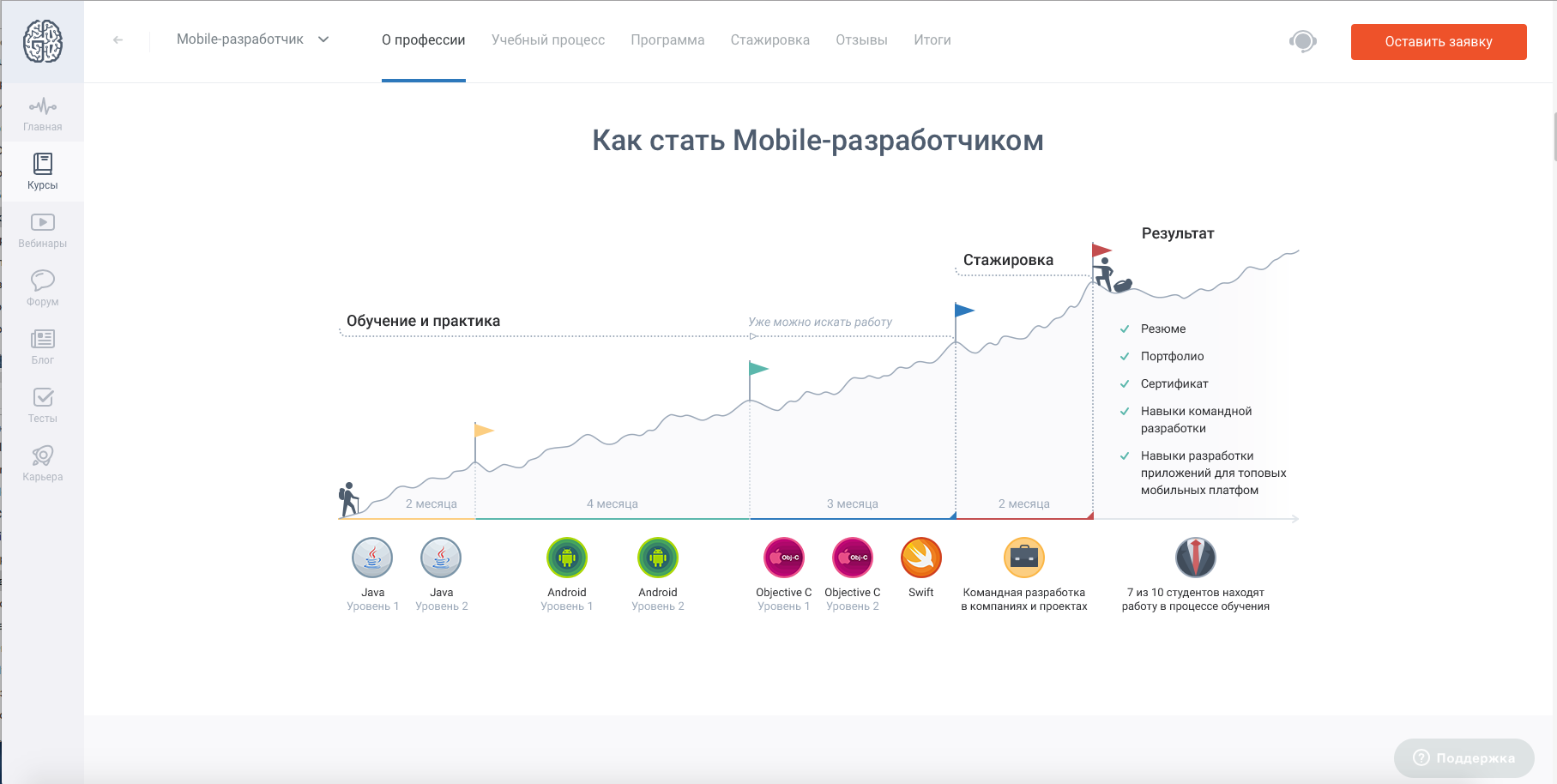Open the Блог sidebar item
The height and width of the screenshot is (784, 1557).
click(x=42, y=347)
